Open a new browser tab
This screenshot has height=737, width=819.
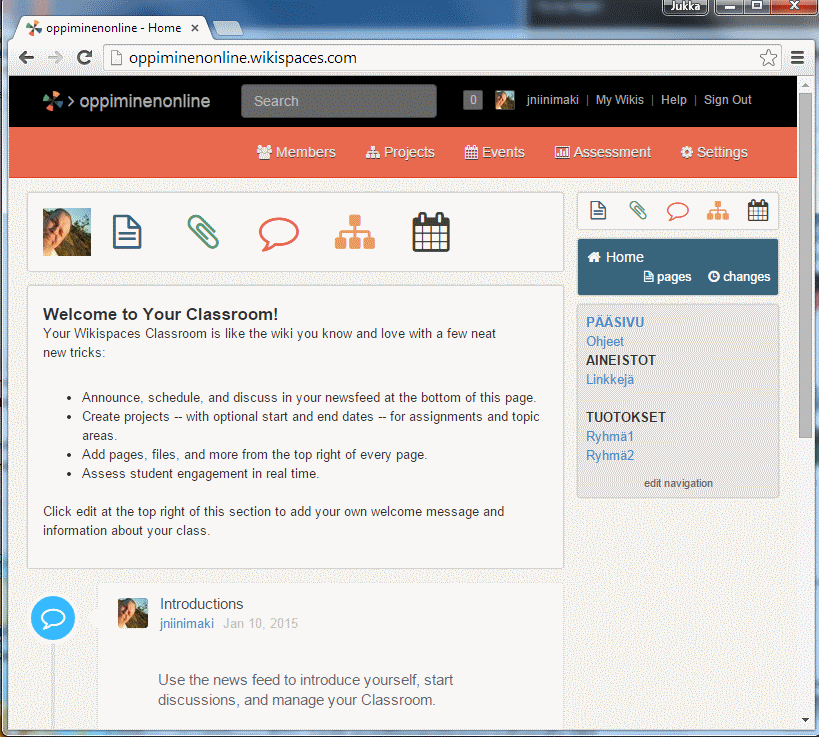point(228,29)
